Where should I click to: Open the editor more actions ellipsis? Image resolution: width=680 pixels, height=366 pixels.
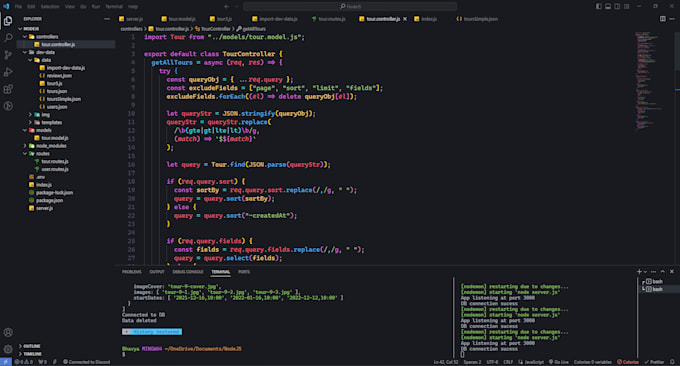672,19
